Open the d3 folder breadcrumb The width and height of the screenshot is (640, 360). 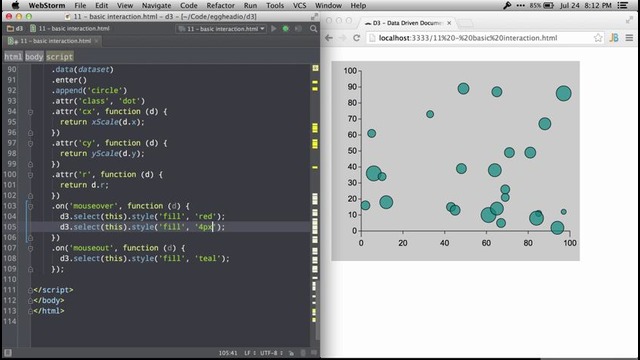[x=15, y=29]
